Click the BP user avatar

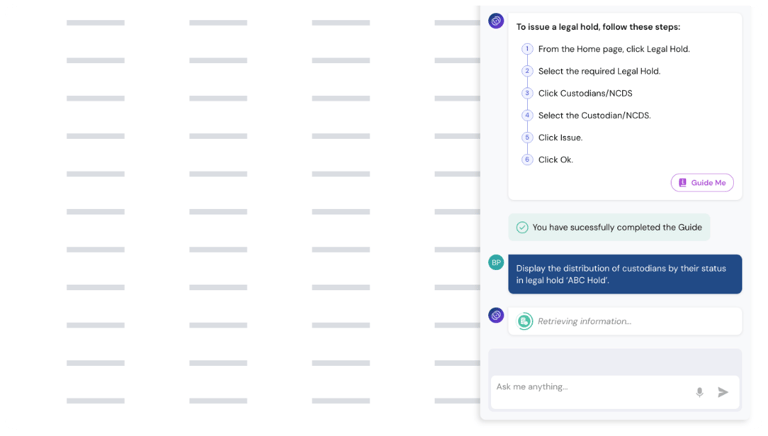coord(496,262)
